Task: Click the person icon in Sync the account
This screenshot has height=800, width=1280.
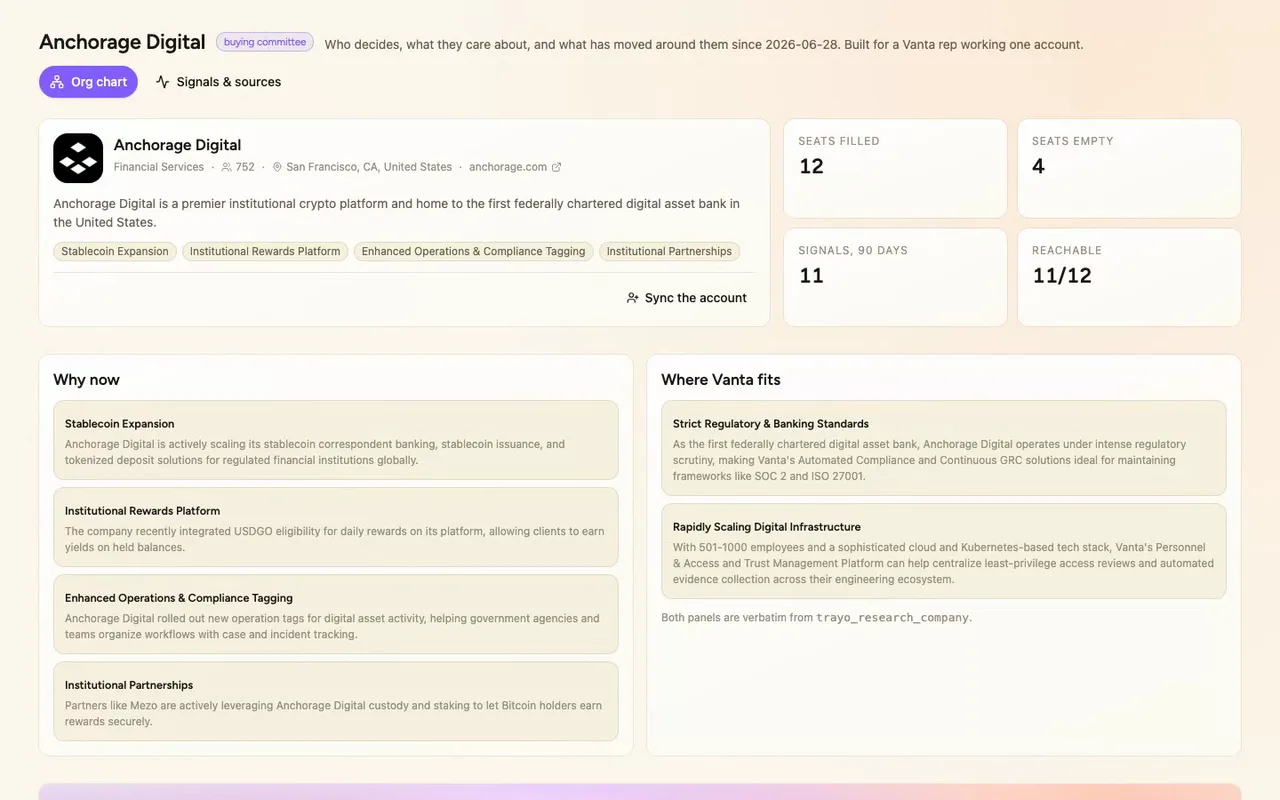Action: (633, 298)
